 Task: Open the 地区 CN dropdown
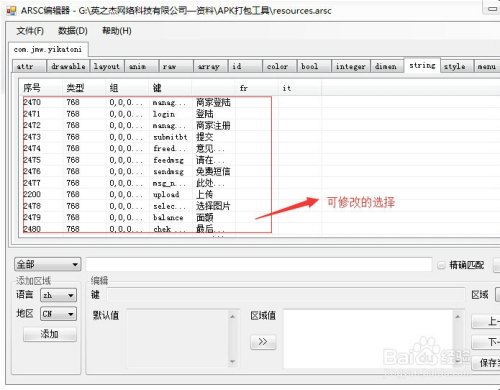click(x=59, y=314)
